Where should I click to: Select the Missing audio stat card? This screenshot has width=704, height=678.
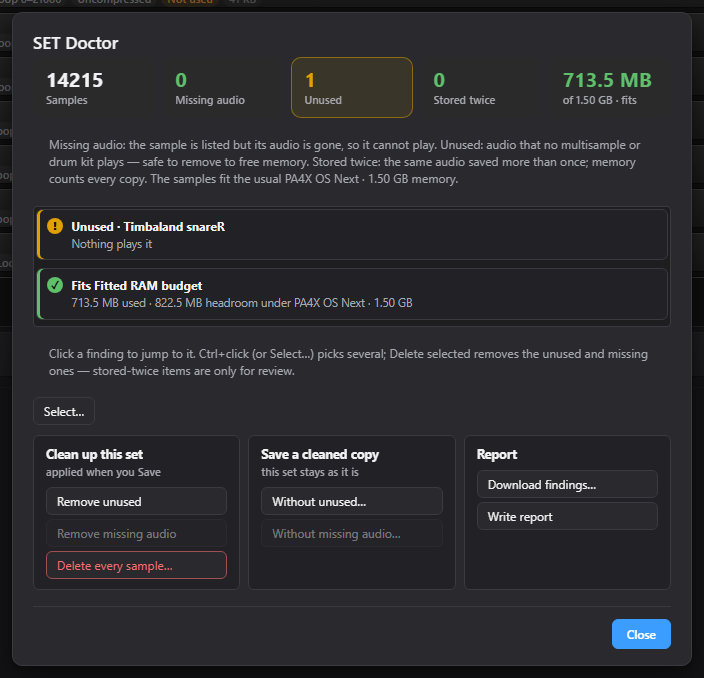(x=223, y=88)
